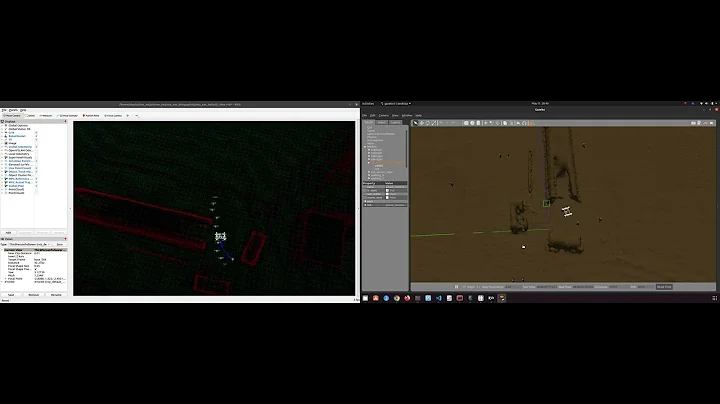Click Add button in Displays panel

8,233
